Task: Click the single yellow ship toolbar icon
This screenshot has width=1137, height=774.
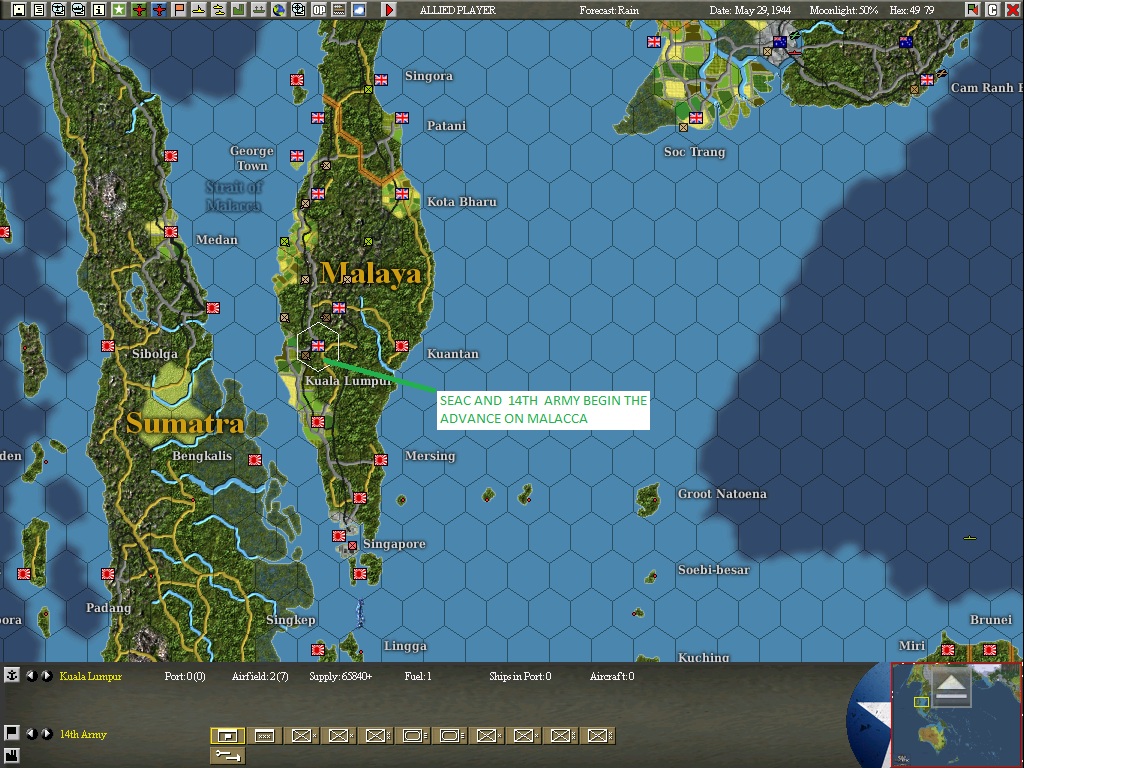Action: pos(198,9)
